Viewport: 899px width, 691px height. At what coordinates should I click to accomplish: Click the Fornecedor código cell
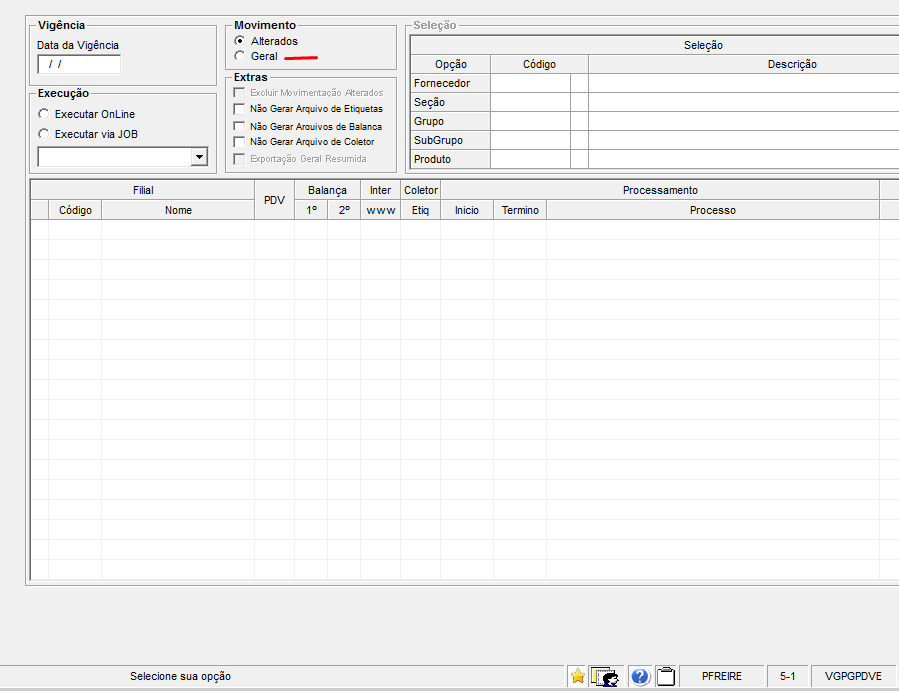pyautogui.click(x=530, y=83)
